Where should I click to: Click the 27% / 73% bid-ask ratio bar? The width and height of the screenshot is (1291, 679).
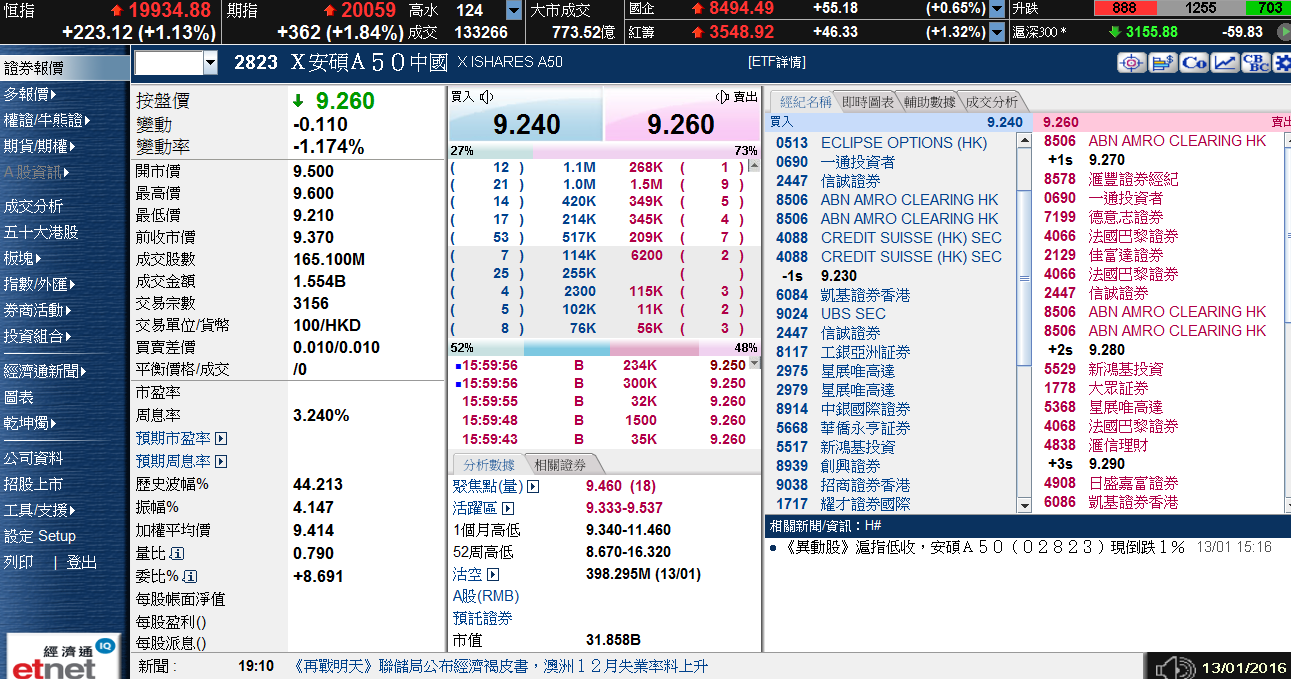(x=604, y=151)
